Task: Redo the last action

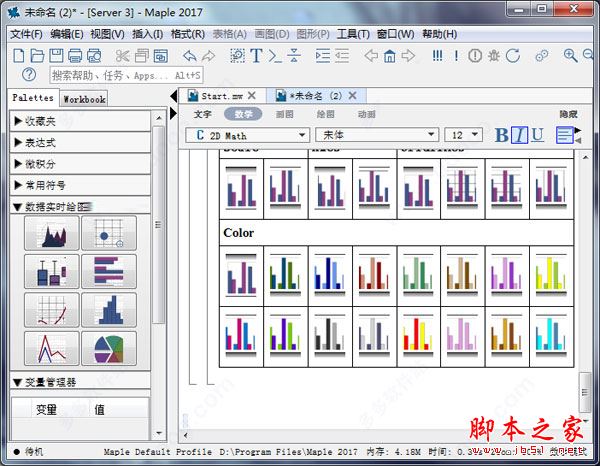Action: coord(209,56)
